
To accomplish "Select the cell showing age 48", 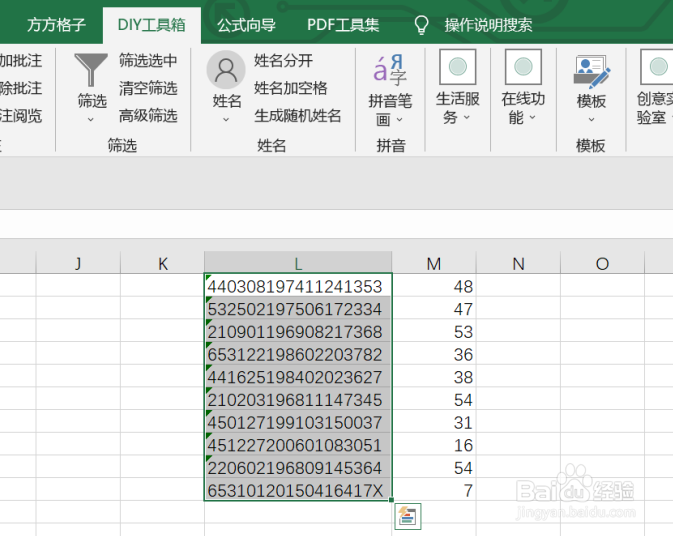I will pyautogui.click(x=434, y=285).
